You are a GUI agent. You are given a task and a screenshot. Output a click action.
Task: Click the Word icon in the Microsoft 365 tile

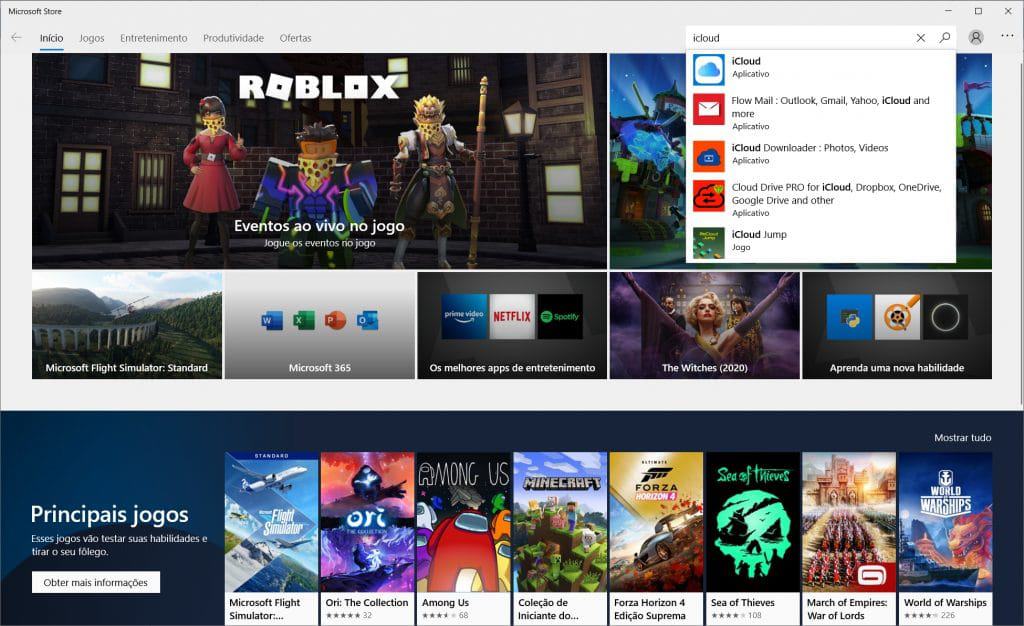click(x=272, y=321)
